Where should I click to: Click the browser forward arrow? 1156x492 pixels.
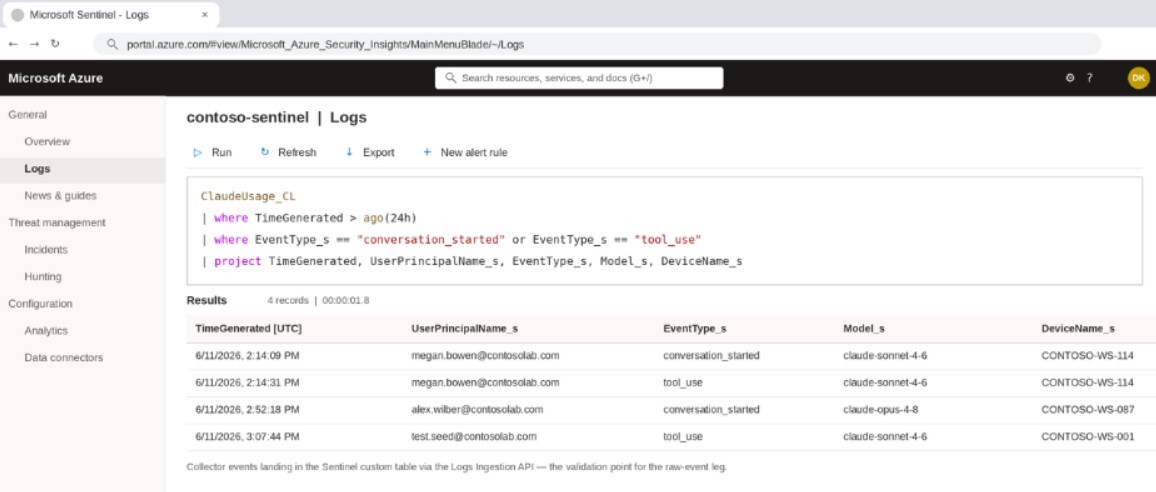tap(34, 44)
